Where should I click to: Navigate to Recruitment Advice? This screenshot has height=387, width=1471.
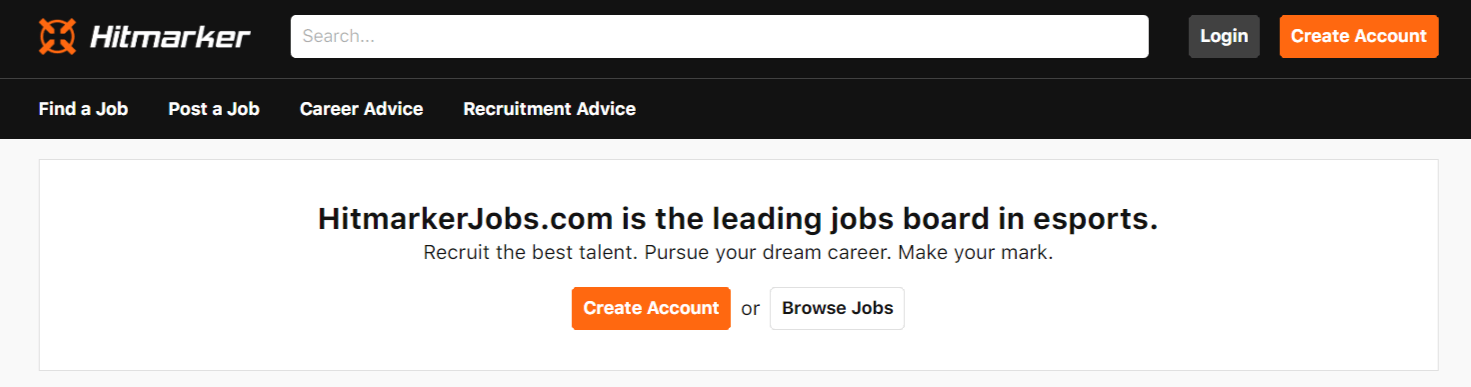click(549, 109)
